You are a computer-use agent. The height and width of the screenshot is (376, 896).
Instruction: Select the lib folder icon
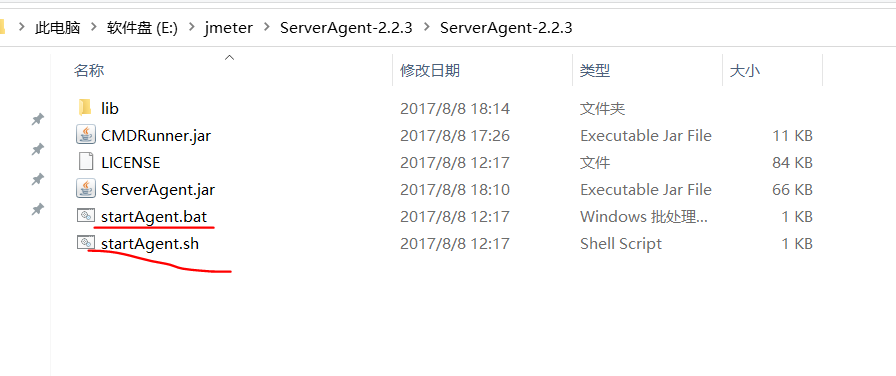pyautogui.click(x=85, y=107)
